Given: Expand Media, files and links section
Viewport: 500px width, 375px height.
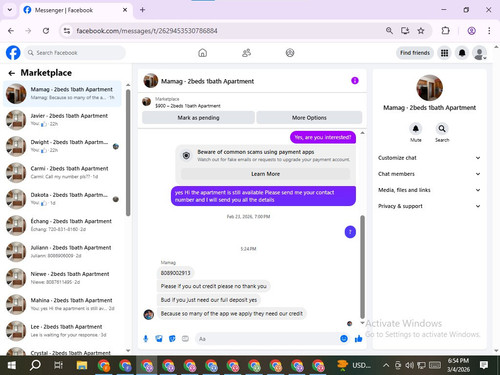Looking at the screenshot, I should point(429,190).
